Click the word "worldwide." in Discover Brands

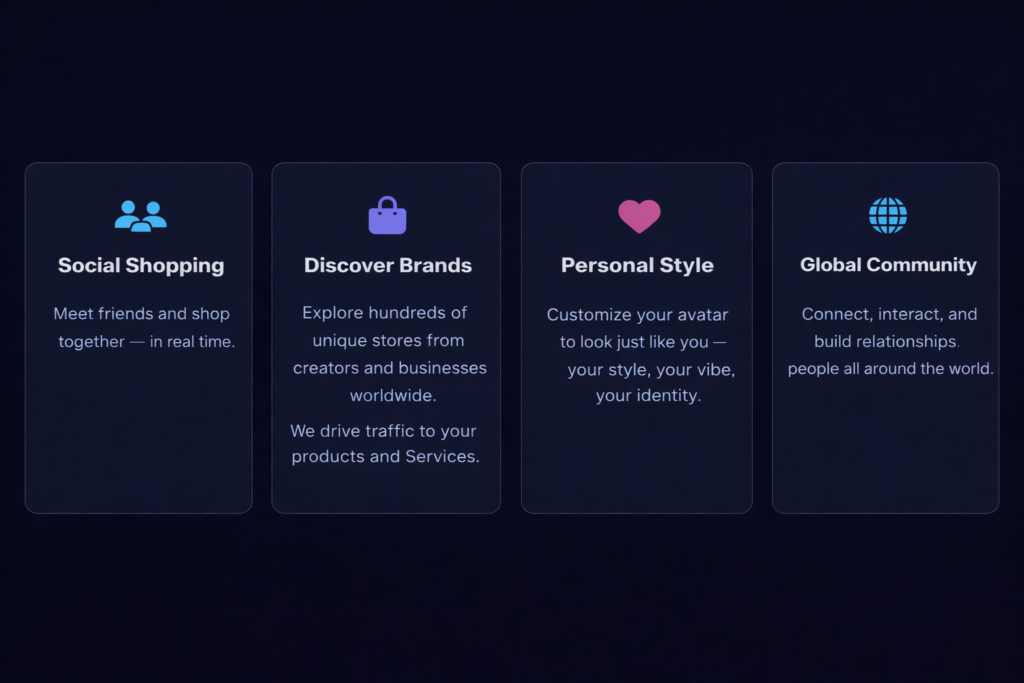click(393, 396)
